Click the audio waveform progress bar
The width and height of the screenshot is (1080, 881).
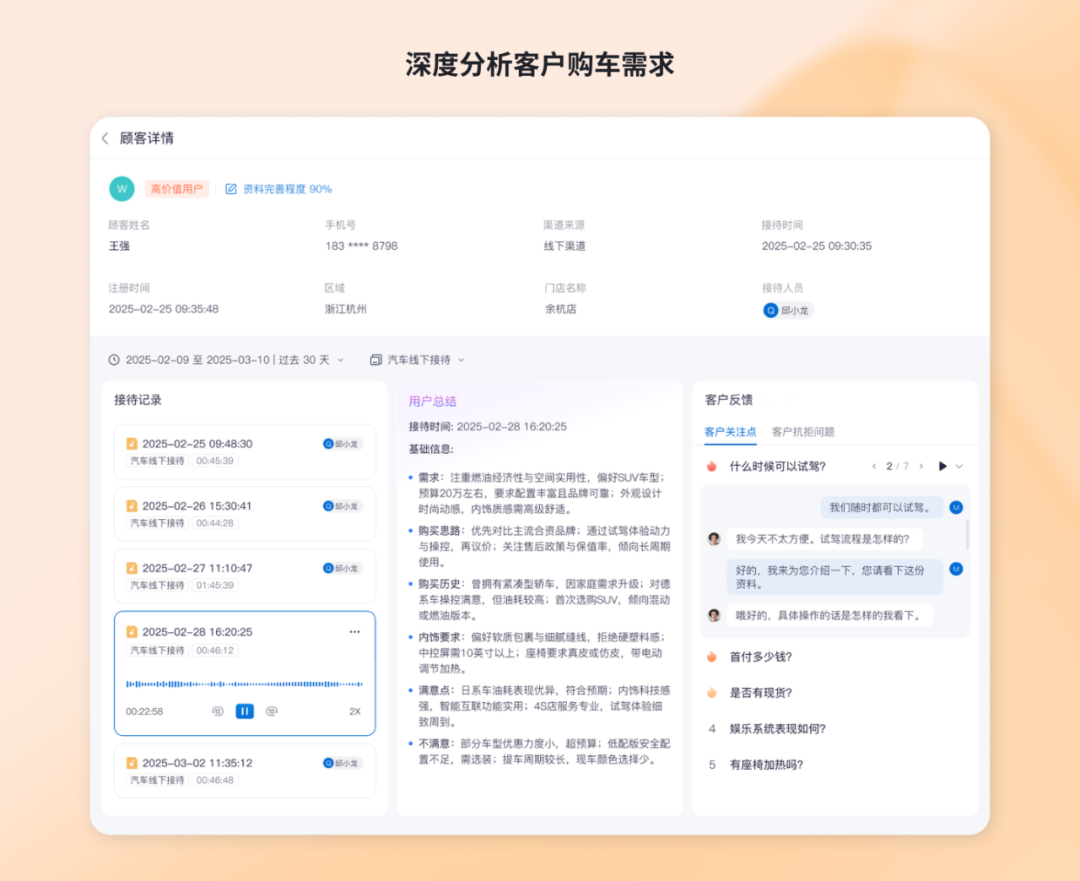pyautogui.click(x=245, y=684)
